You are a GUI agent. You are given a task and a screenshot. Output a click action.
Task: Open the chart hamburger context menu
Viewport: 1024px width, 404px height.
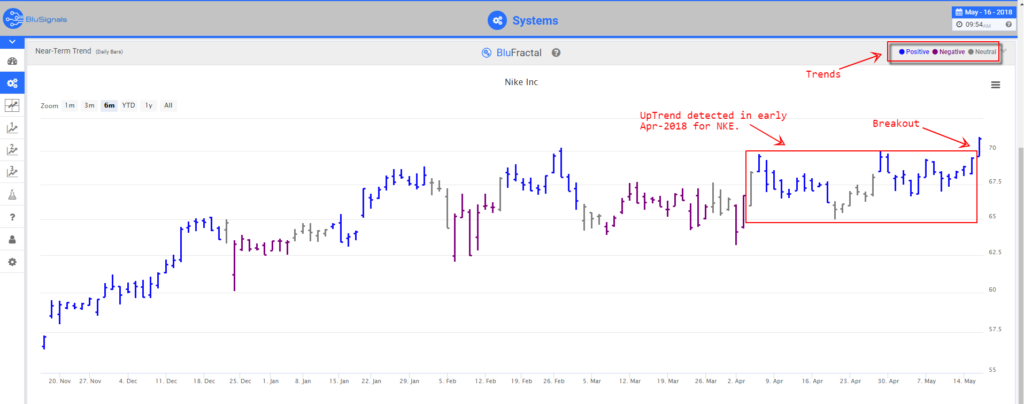click(995, 85)
